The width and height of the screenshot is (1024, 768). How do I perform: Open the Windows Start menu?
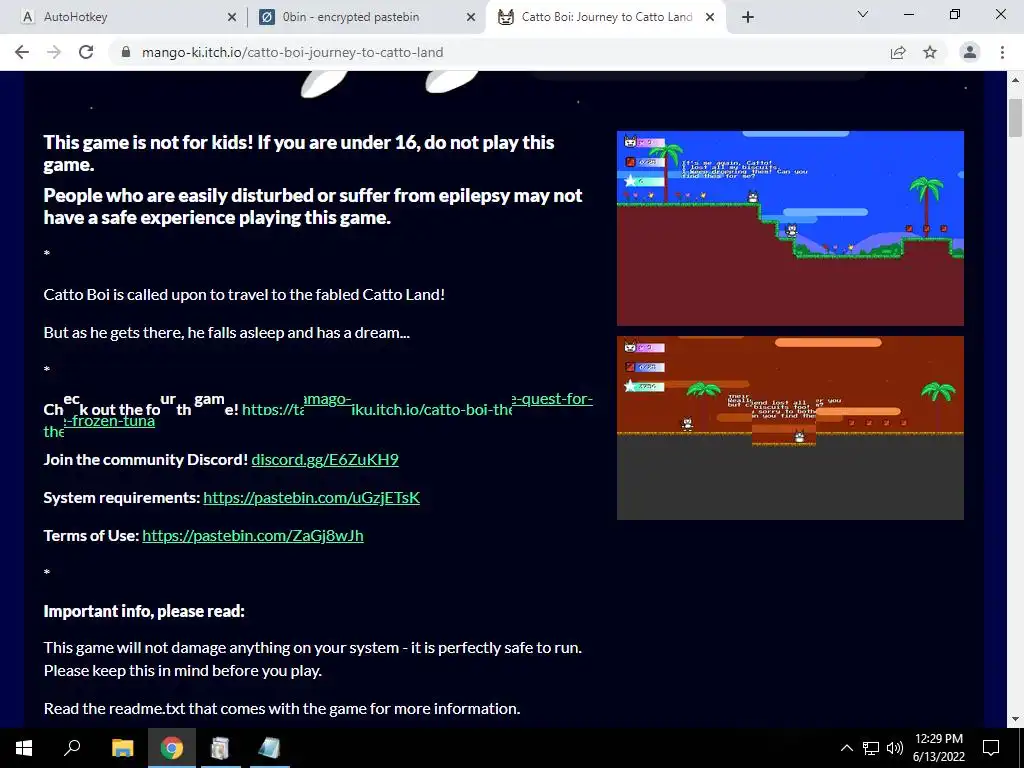click(24, 748)
